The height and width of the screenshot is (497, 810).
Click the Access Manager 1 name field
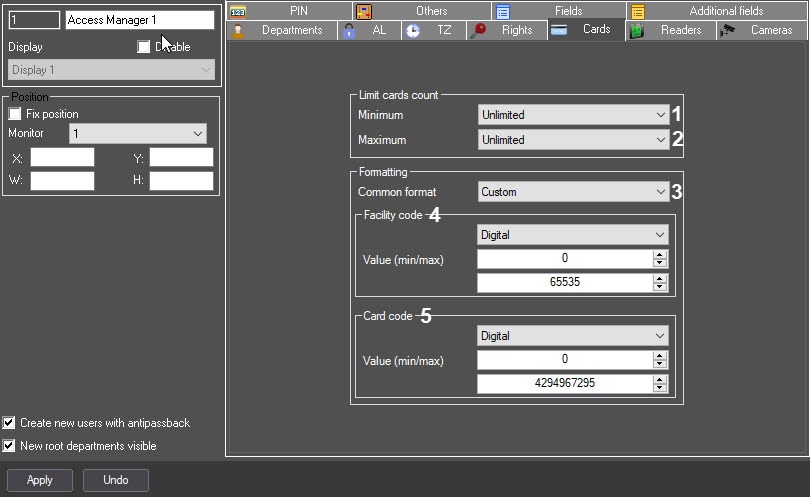pyautogui.click(x=139, y=20)
